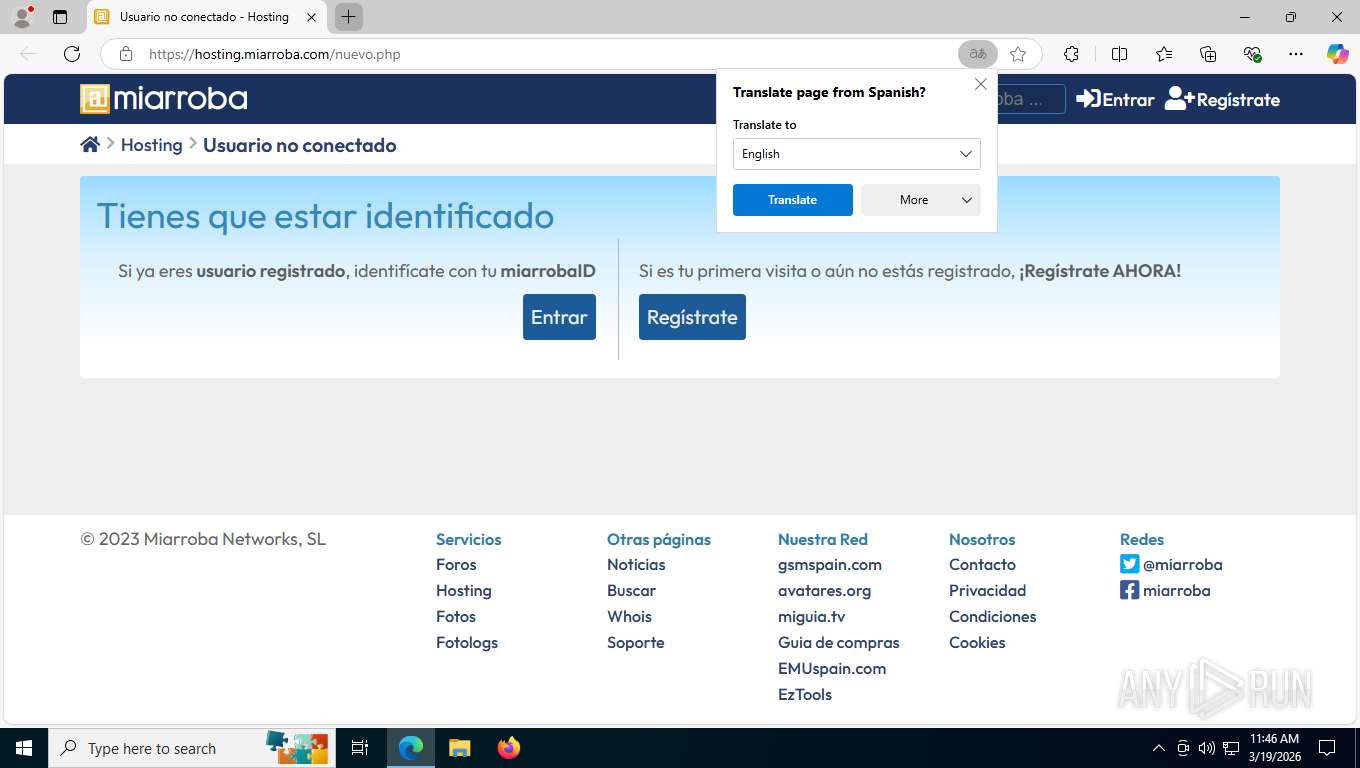The image size is (1360, 768).
Task: Click the blue Translate button
Action: tap(793, 200)
